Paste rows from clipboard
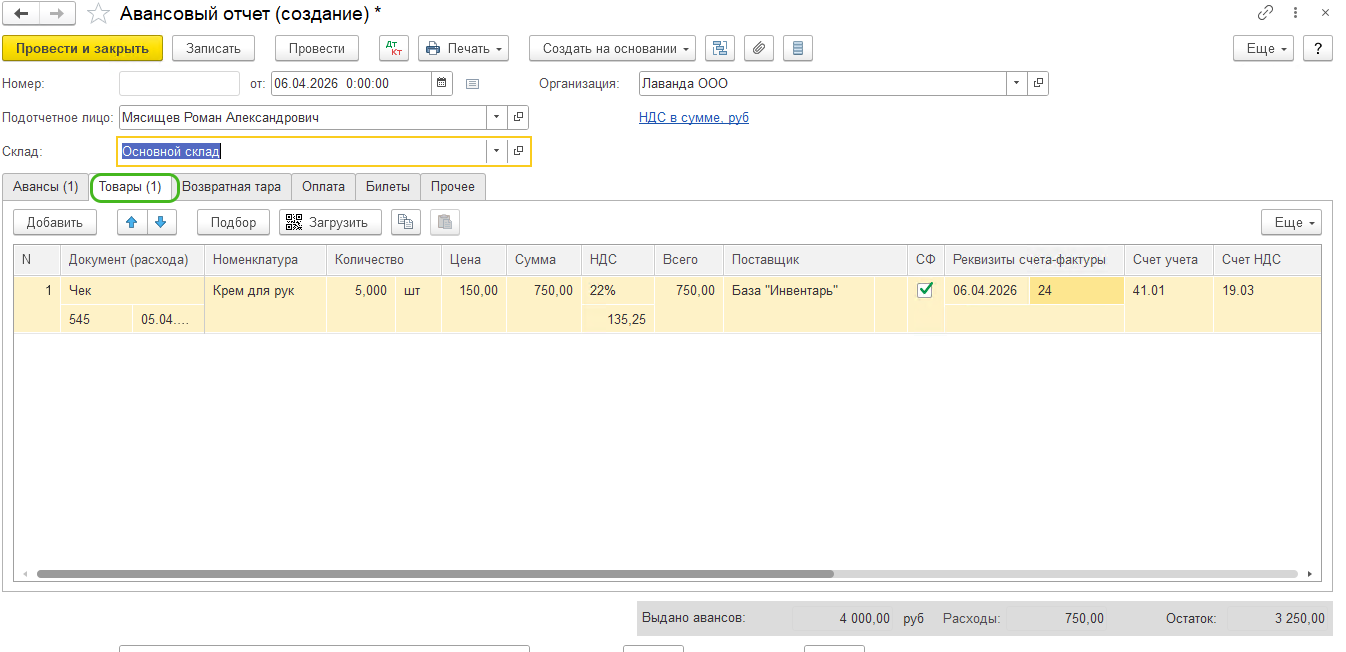Screen dimensions: 1346x652 [445, 222]
